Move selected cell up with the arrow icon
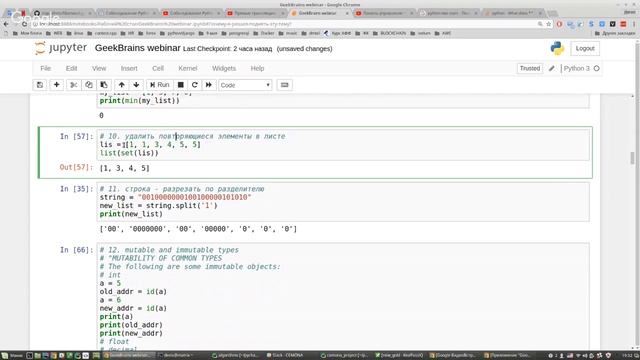Viewport: 640px width, 360px height. click(121, 85)
